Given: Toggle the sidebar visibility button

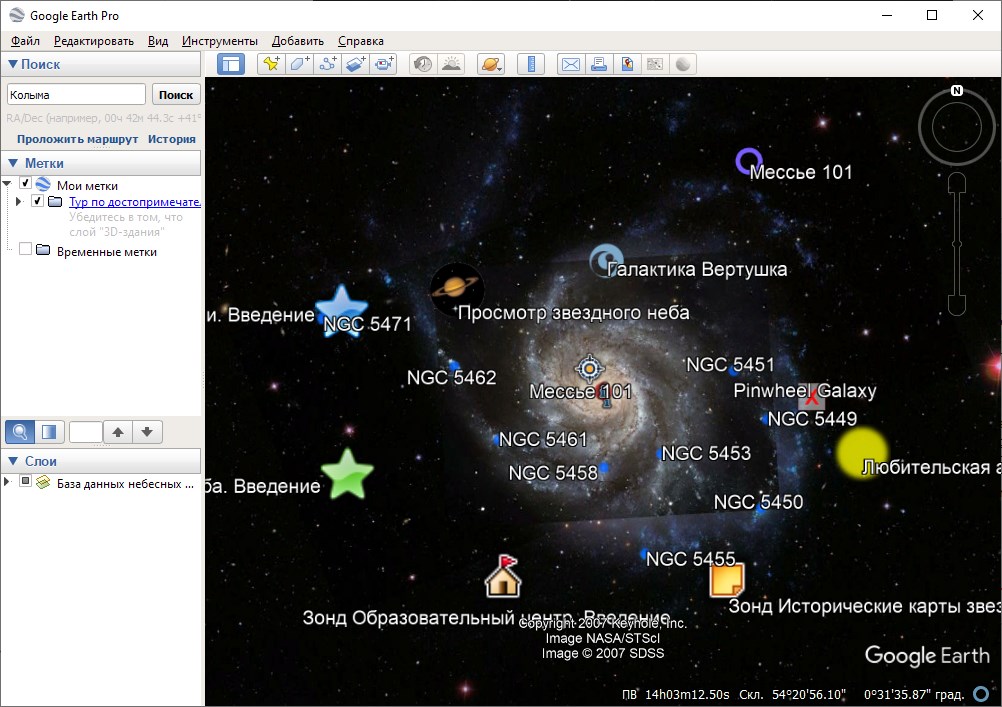Looking at the screenshot, I should [231, 64].
